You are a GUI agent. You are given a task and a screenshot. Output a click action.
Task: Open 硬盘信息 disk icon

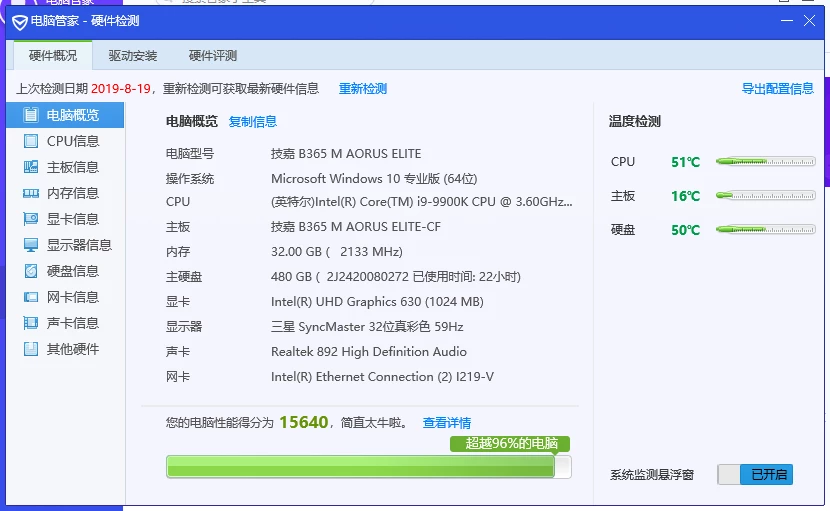coord(31,271)
